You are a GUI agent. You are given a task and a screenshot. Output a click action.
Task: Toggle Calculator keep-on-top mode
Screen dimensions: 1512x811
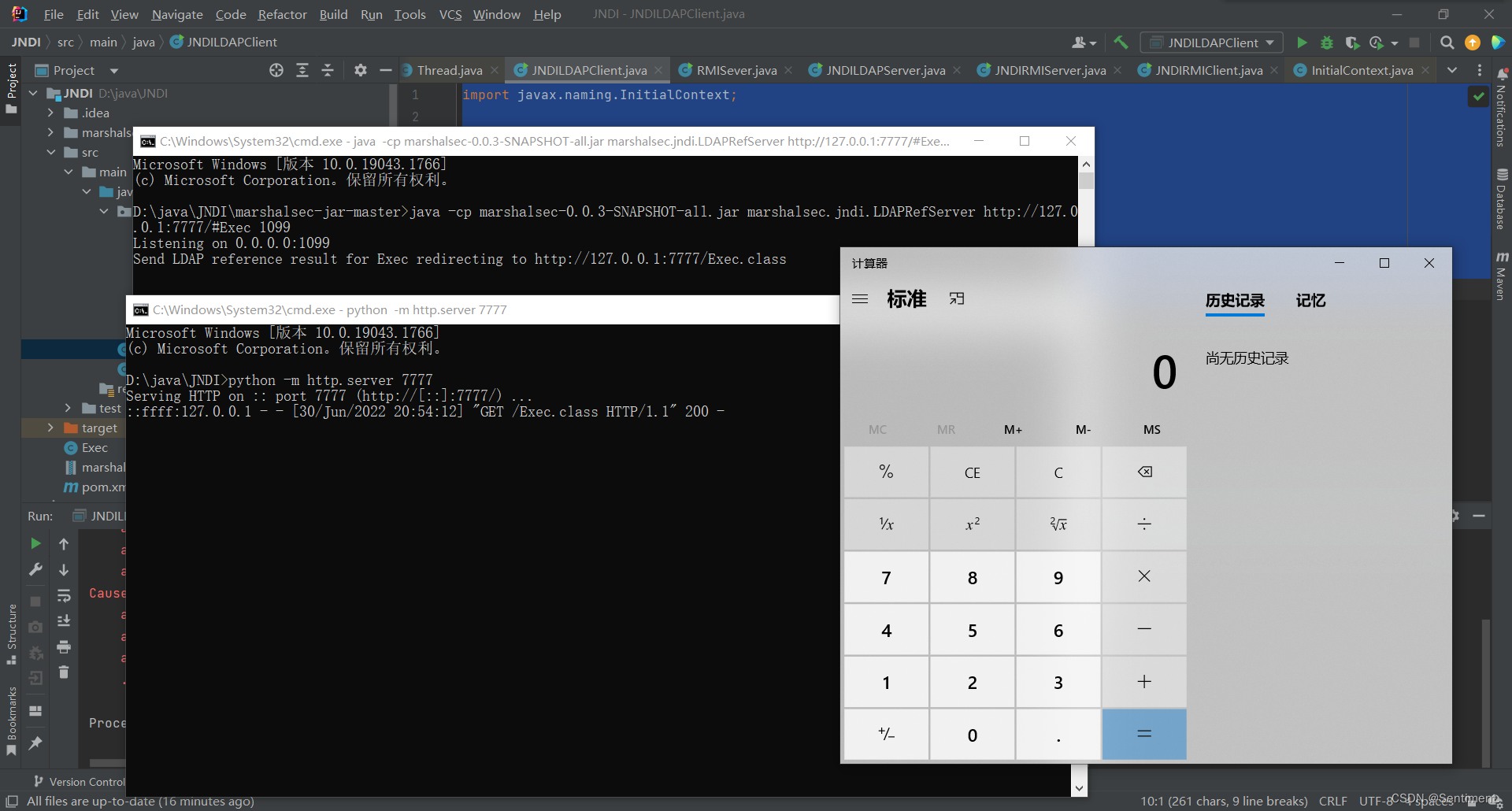pos(957,298)
